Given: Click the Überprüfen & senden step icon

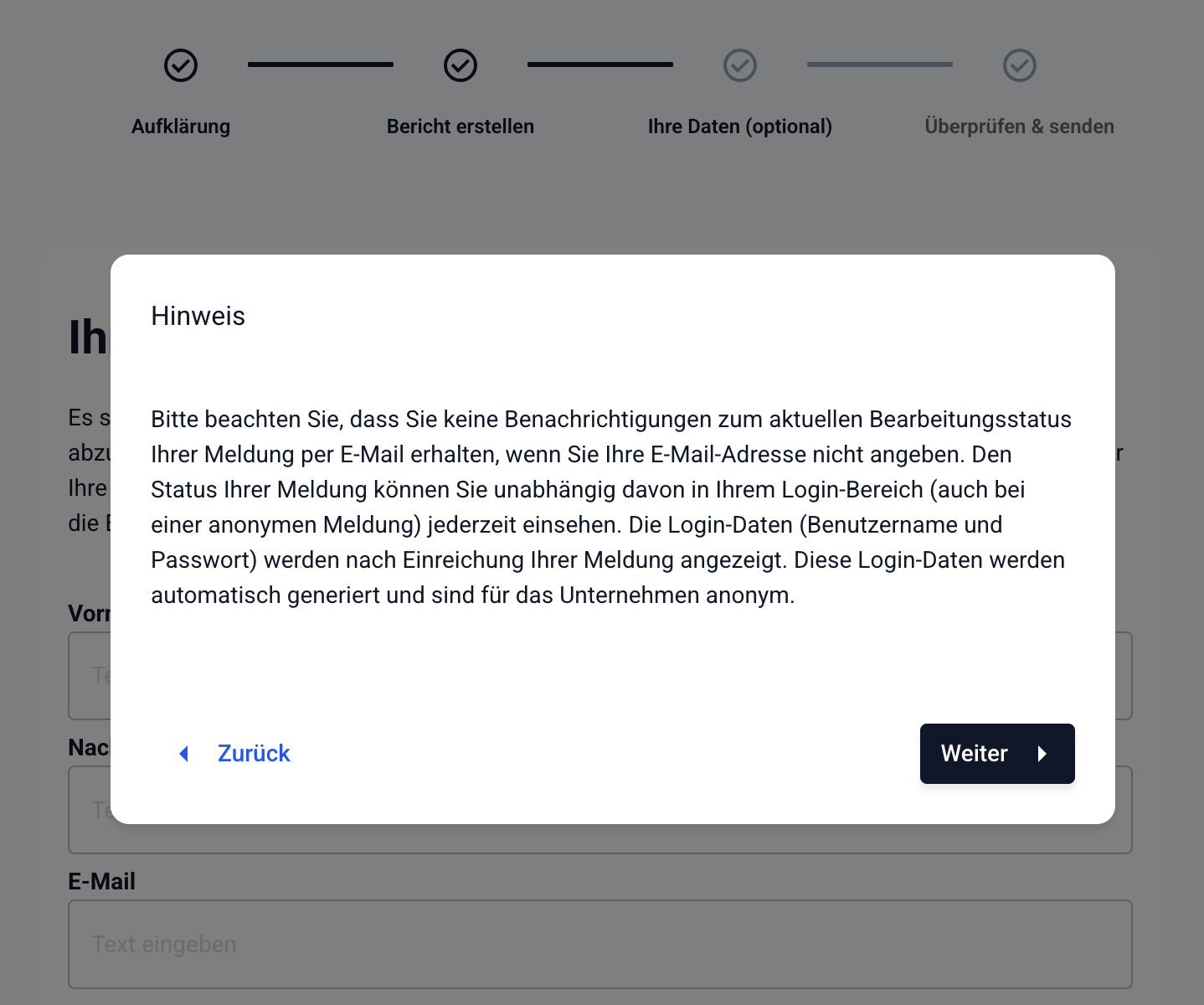Looking at the screenshot, I should 1020,65.
